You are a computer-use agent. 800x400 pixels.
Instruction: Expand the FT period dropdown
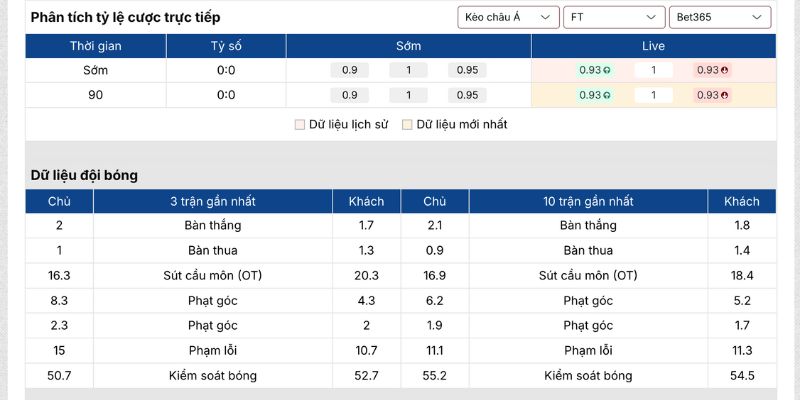(613, 17)
